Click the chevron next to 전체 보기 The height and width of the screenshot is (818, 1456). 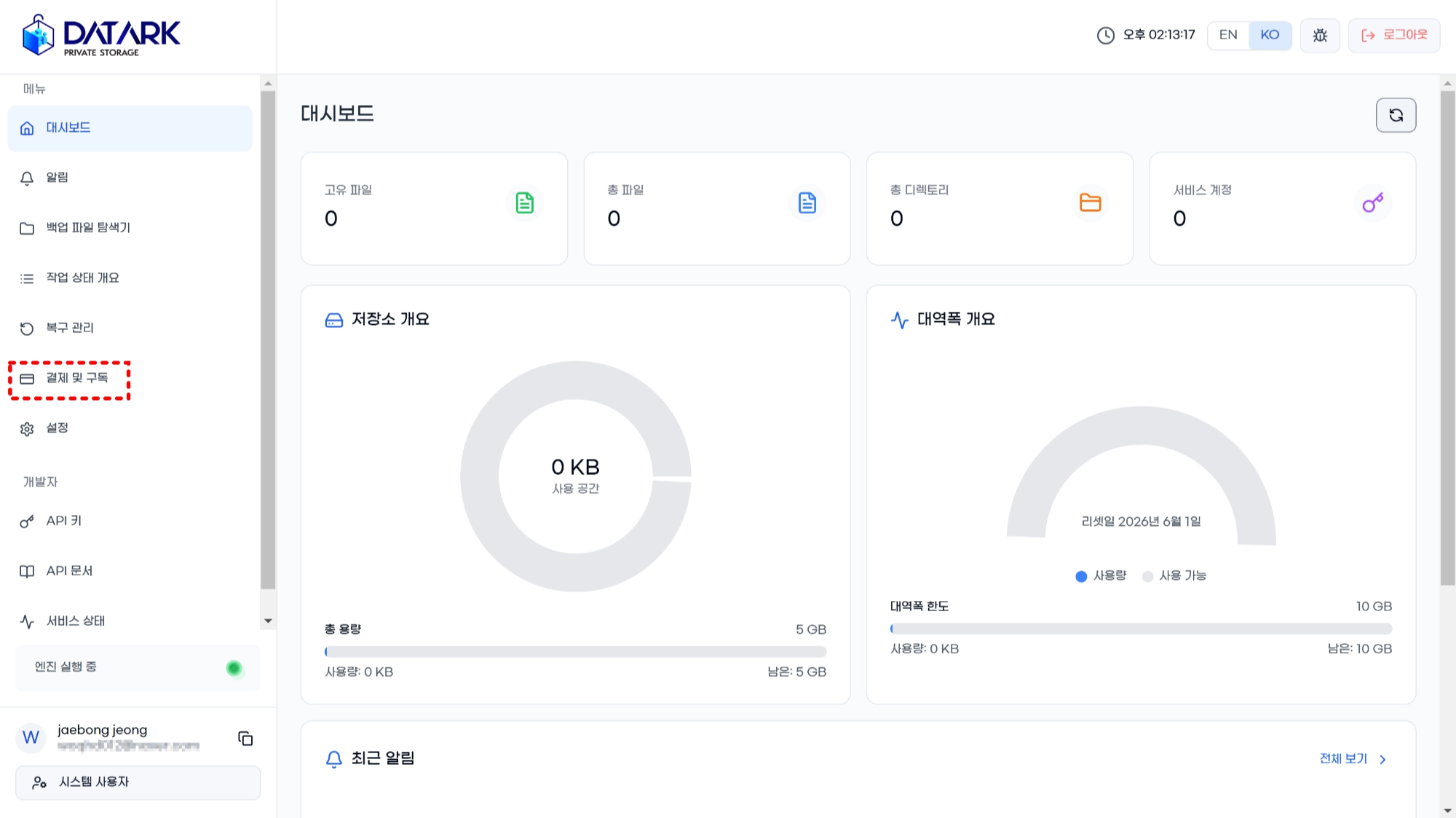(x=1382, y=760)
